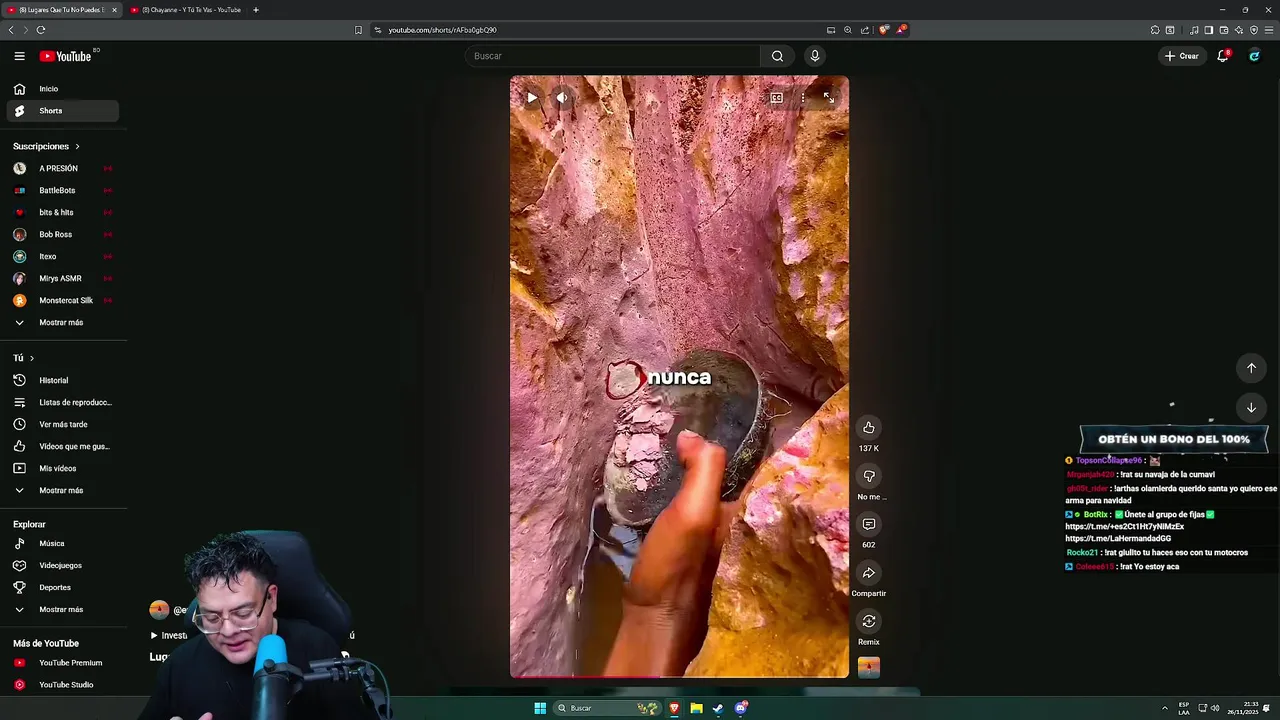Open File Explorer from the taskbar

(696, 708)
